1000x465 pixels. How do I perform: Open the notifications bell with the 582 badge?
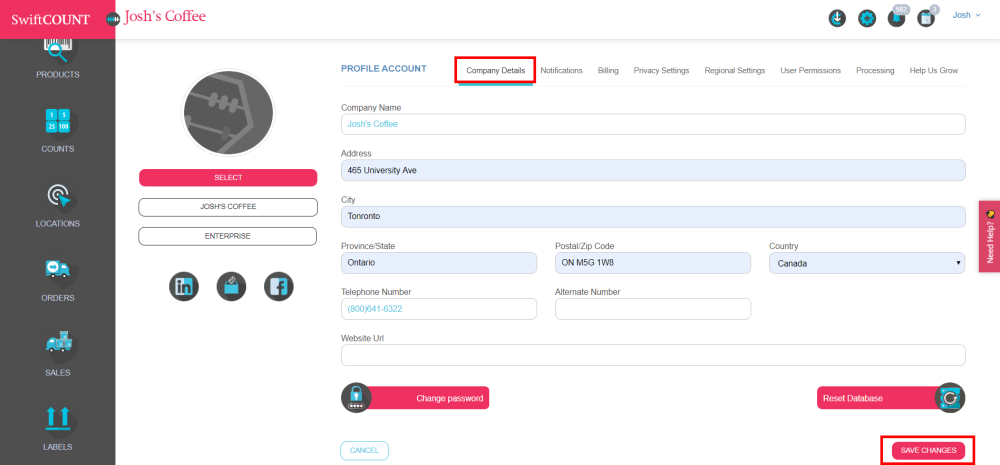click(x=898, y=17)
